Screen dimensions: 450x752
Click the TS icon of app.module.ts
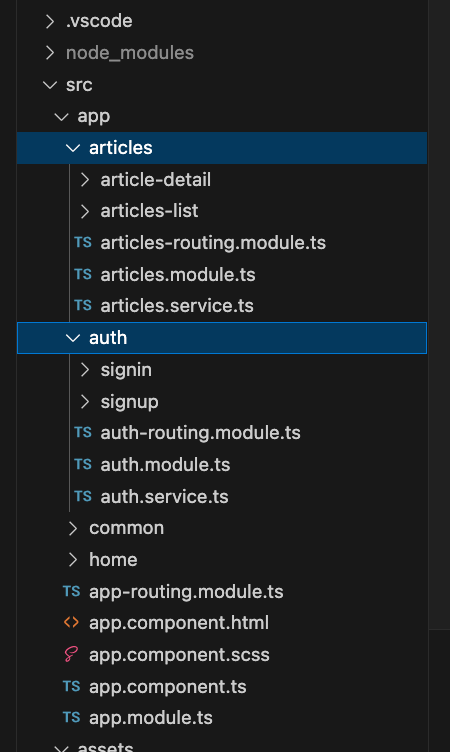pos(71,718)
